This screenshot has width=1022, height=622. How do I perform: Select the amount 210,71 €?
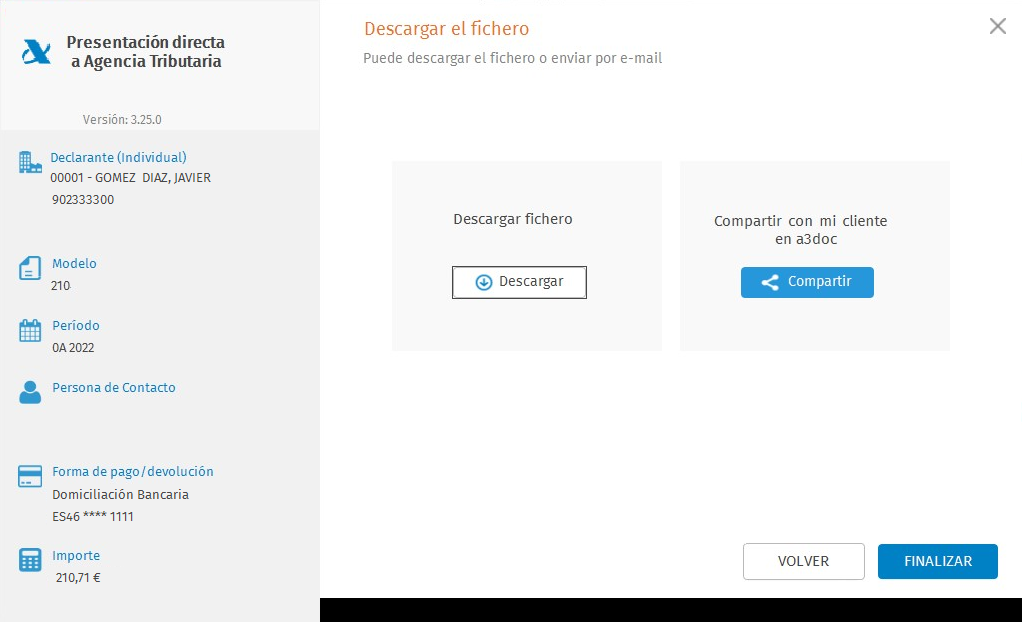[78, 578]
